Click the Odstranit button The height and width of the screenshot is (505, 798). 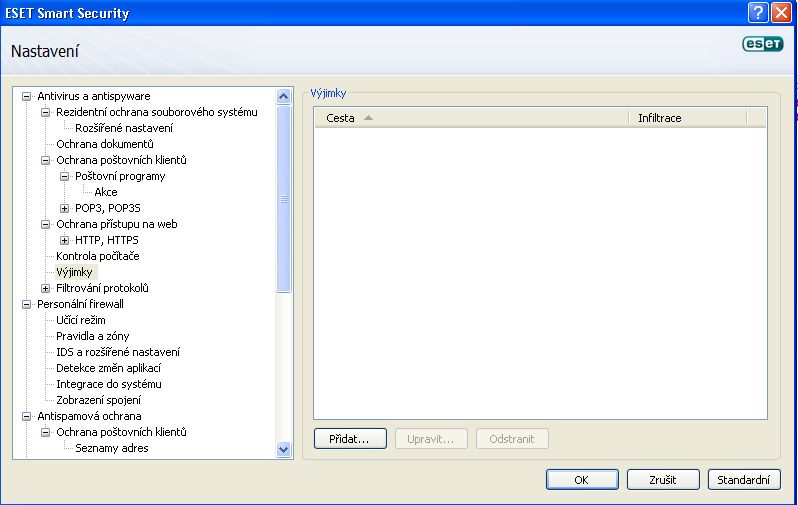512,439
